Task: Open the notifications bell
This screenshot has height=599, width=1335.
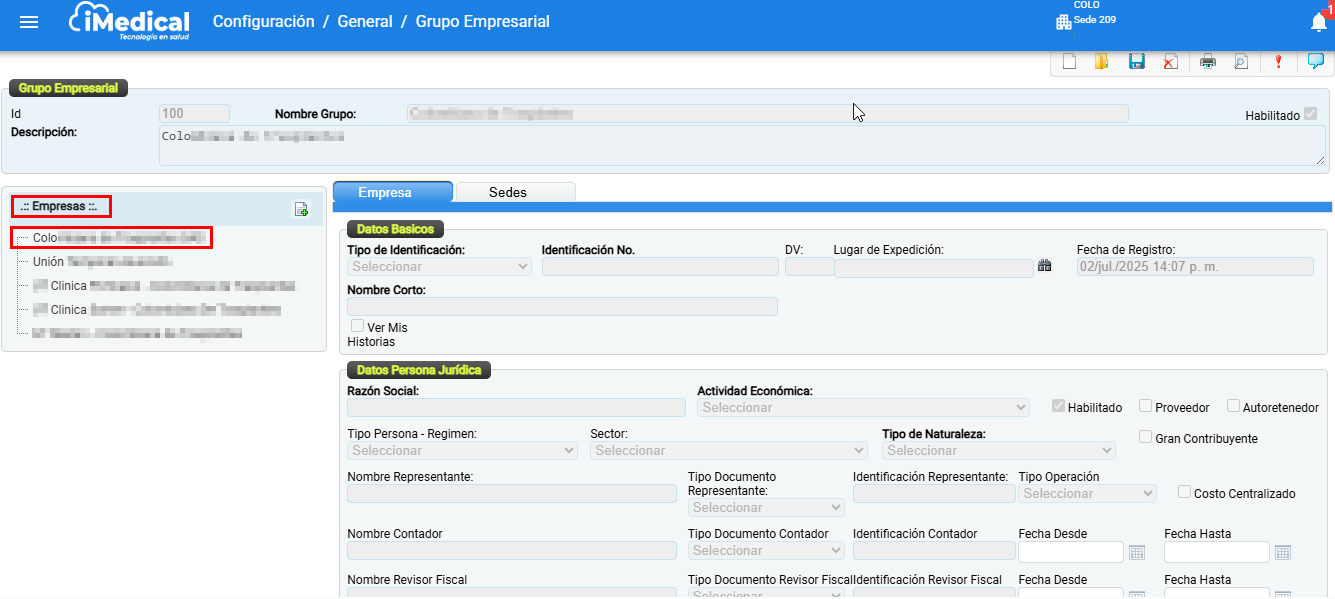Action: [x=1318, y=22]
